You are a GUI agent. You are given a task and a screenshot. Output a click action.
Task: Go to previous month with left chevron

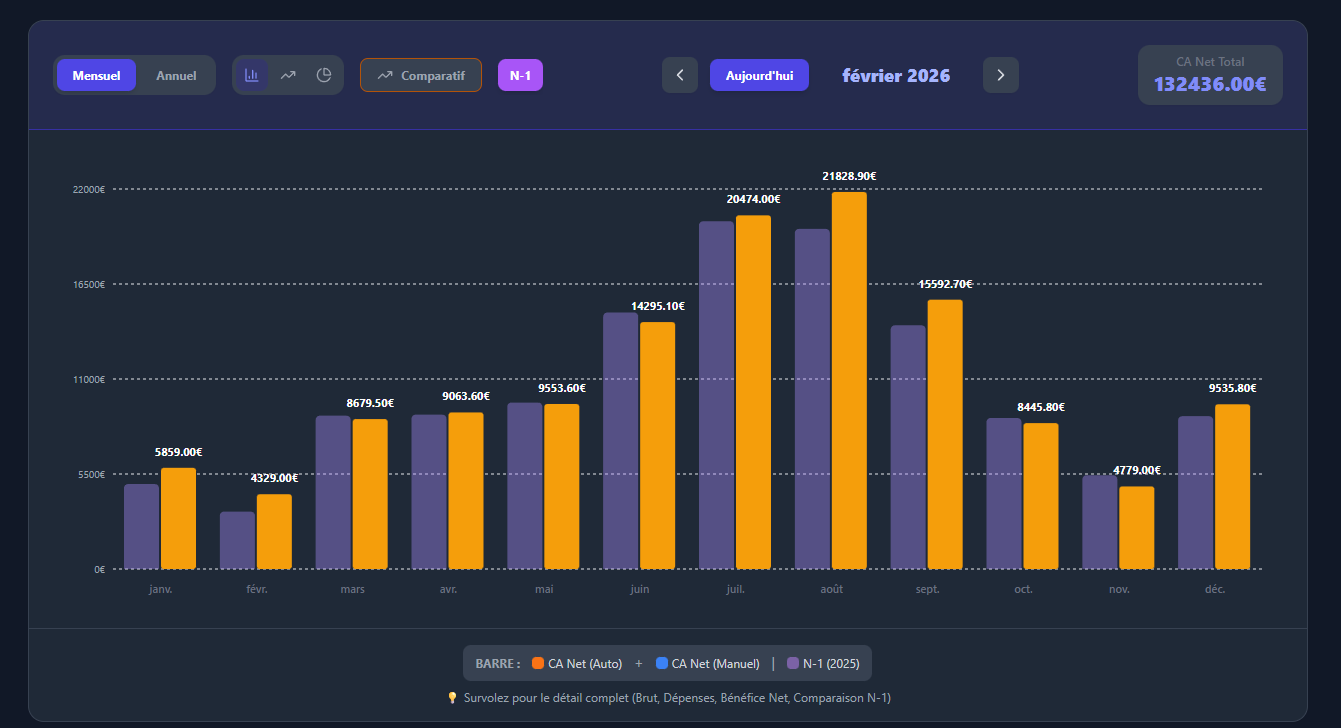(680, 75)
